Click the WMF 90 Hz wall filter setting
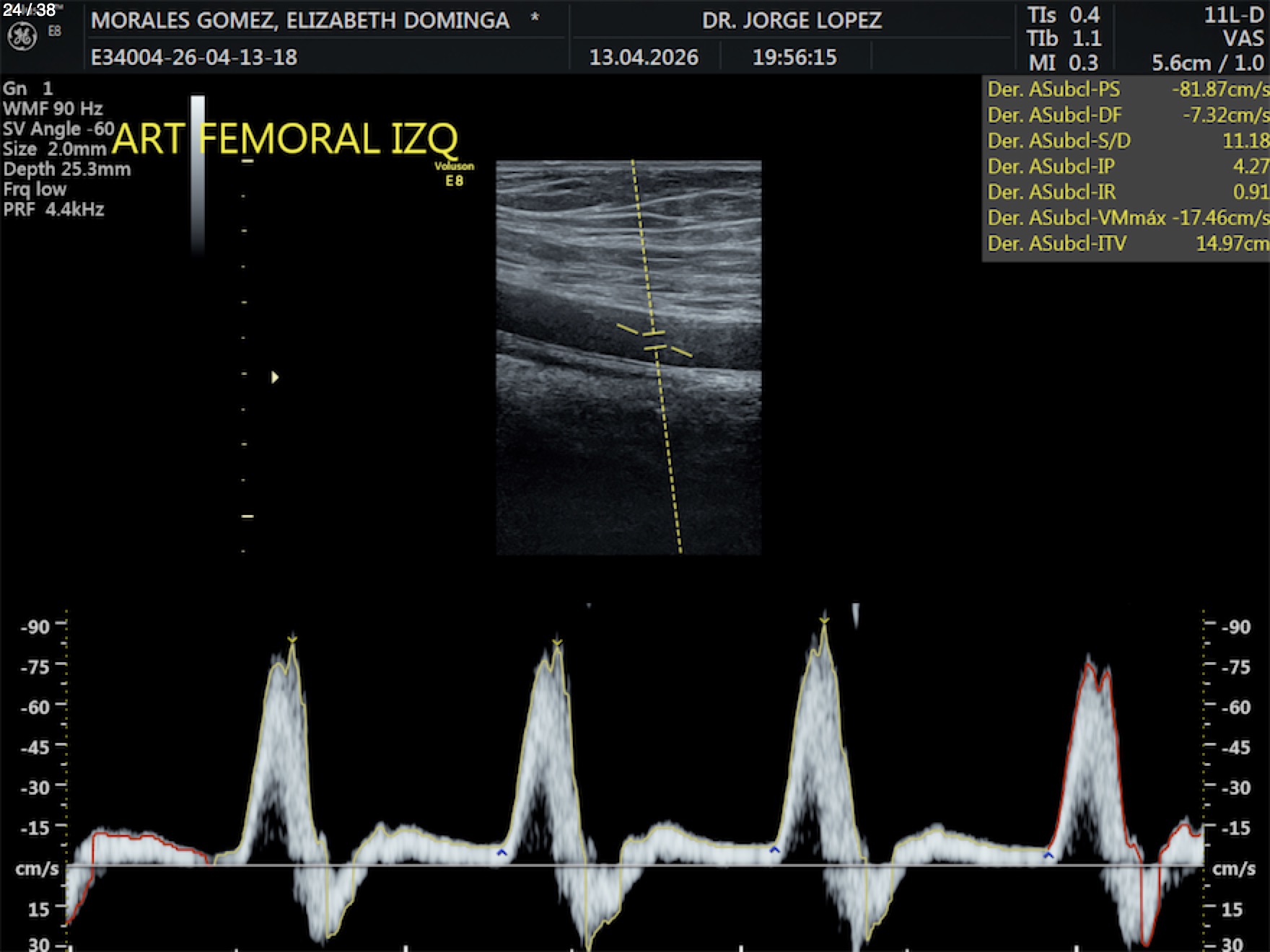1270x952 pixels. 53,109
